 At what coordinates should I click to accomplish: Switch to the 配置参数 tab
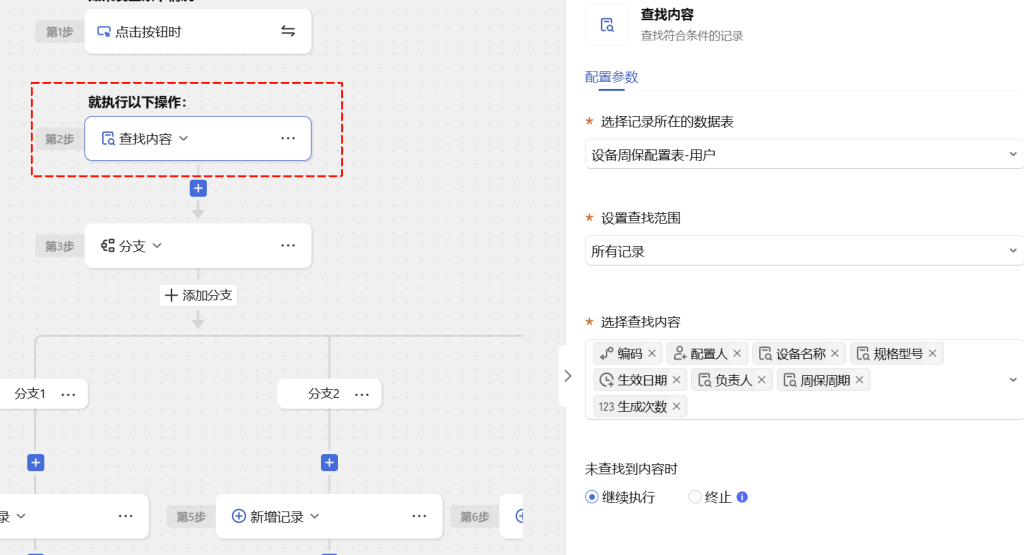tap(611, 77)
